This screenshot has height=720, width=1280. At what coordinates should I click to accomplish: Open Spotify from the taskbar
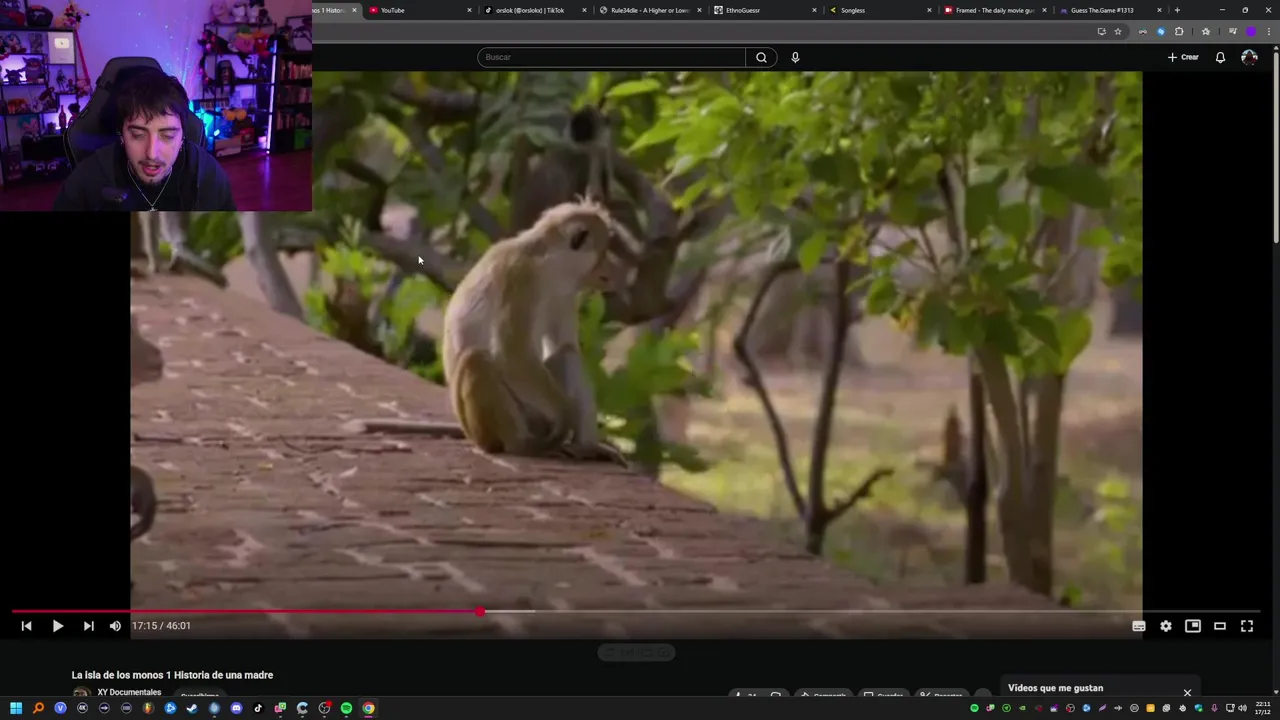[346, 708]
